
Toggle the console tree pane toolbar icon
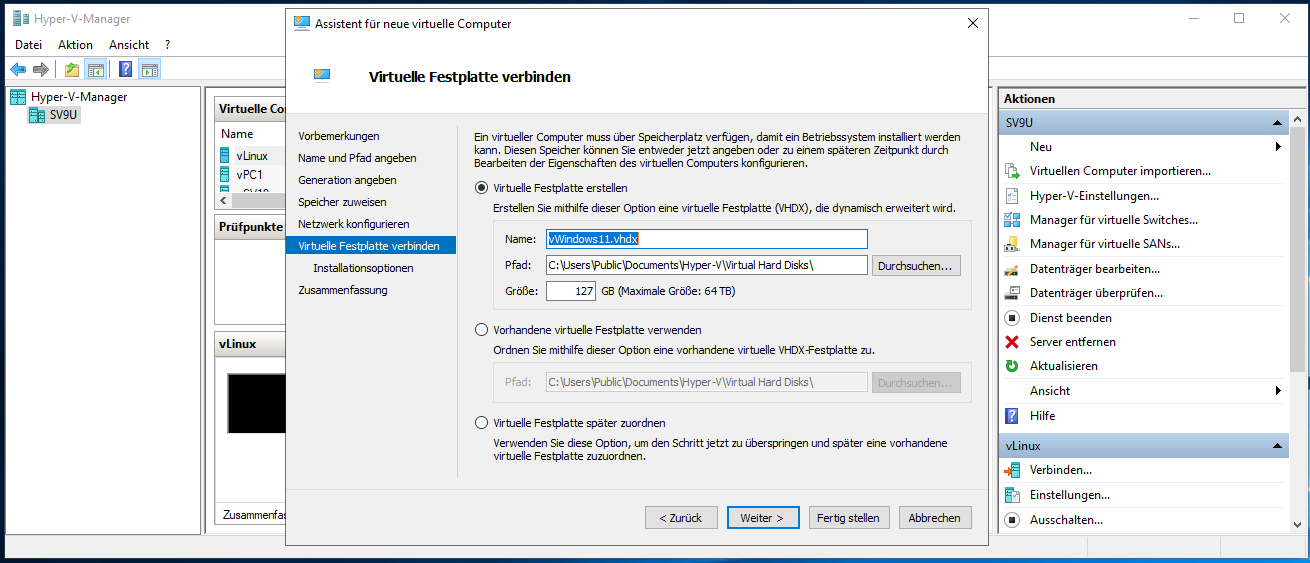click(96, 69)
